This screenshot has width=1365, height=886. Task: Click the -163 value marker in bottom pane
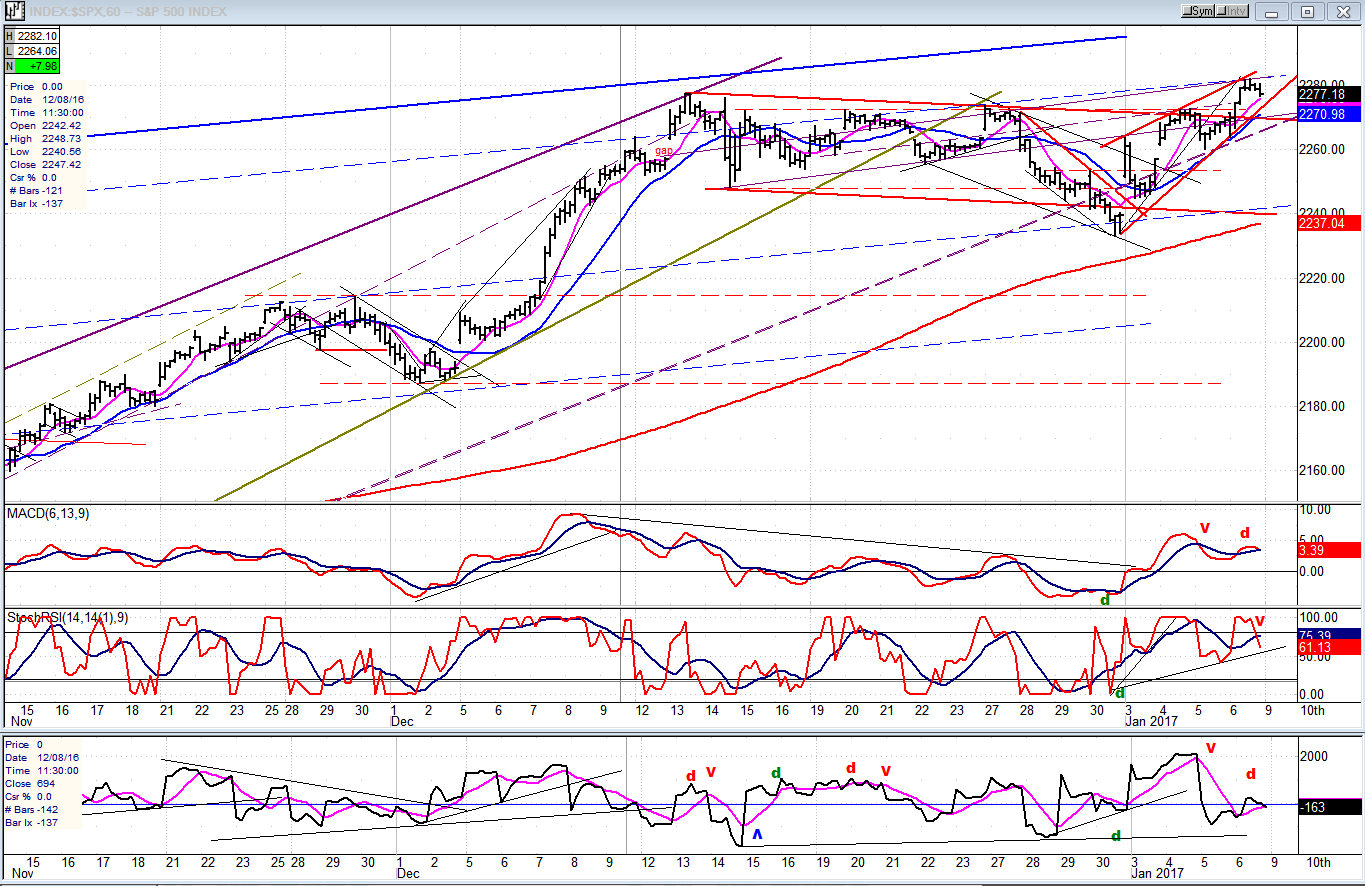[x=1327, y=806]
